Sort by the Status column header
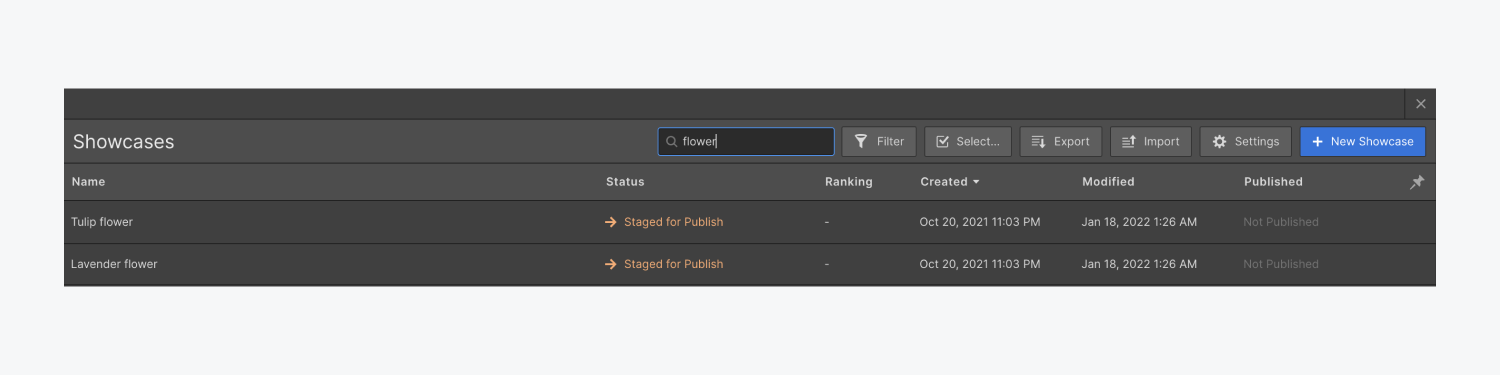Screen dimensions: 1500x375 [x=625, y=182]
